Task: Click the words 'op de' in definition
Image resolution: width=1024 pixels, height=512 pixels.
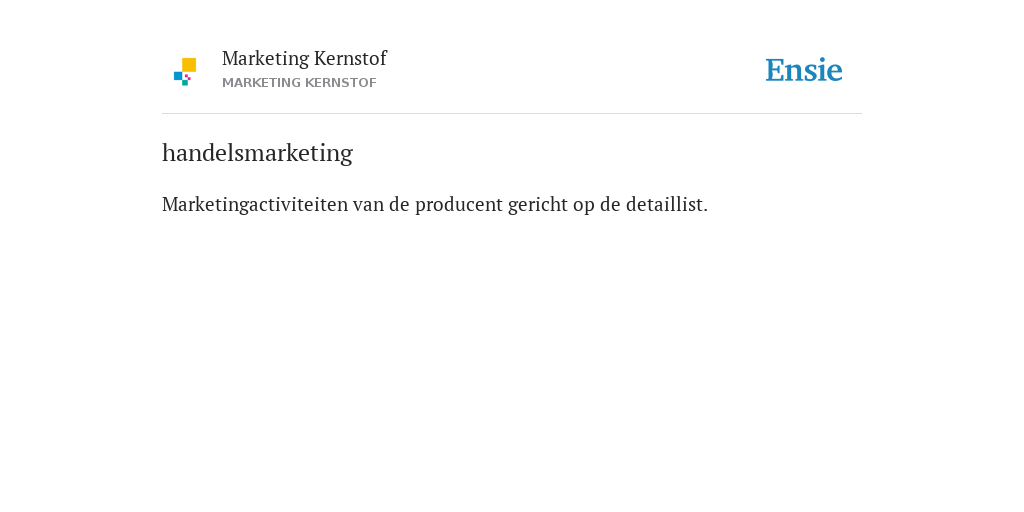Action: 597,205
